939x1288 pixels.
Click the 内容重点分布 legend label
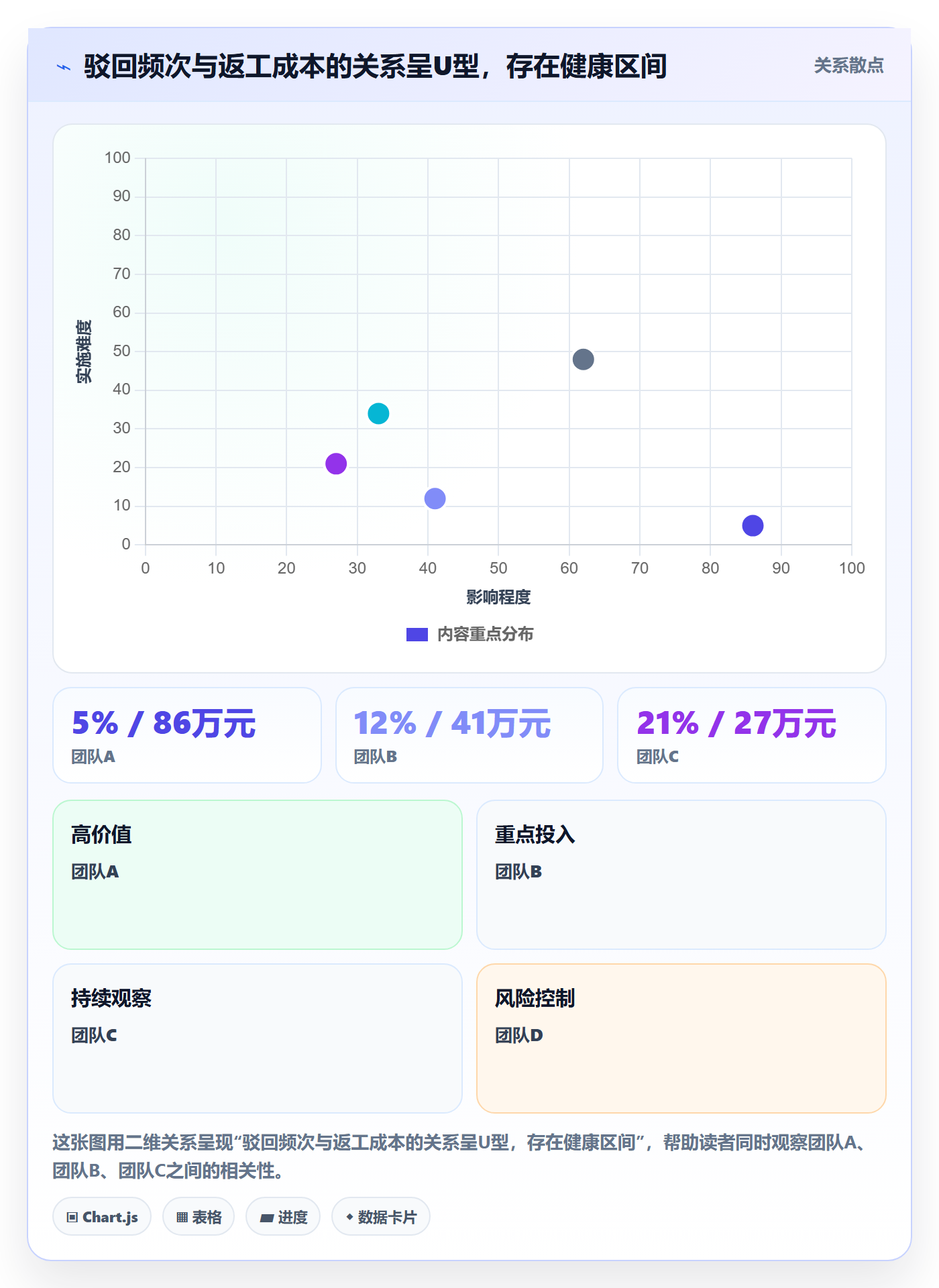485,635
